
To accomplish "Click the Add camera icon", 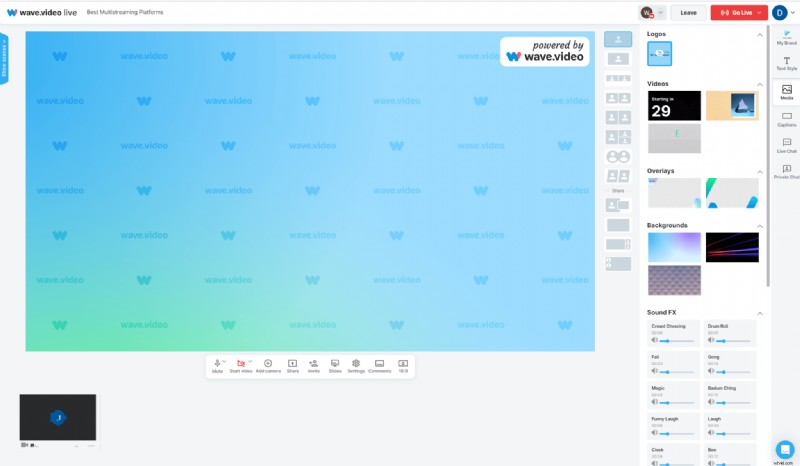I will 268,364.
